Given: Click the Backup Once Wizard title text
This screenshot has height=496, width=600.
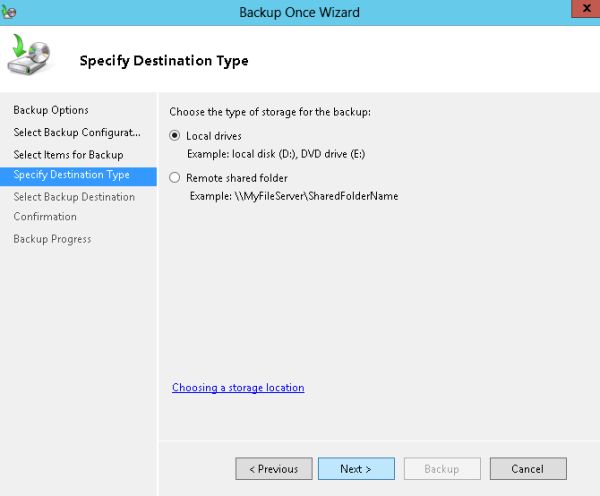Looking at the screenshot, I should (x=299, y=12).
